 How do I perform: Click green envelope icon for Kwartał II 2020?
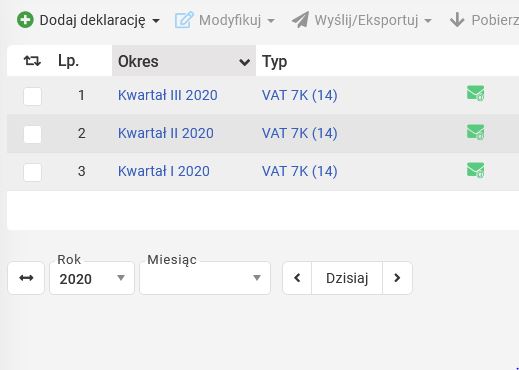pyautogui.click(x=476, y=132)
